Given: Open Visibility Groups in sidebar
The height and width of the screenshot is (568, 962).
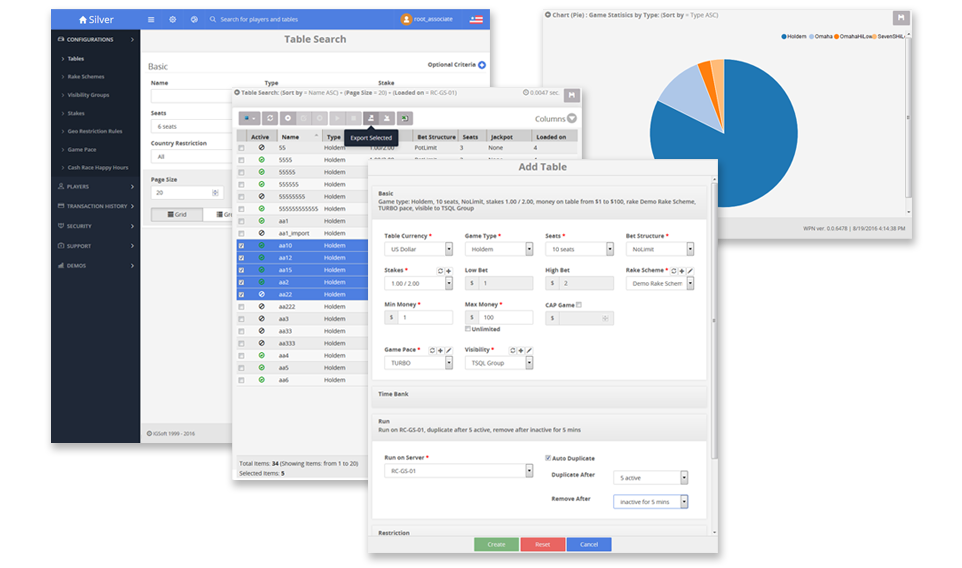Looking at the screenshot, I should [88, 95].
